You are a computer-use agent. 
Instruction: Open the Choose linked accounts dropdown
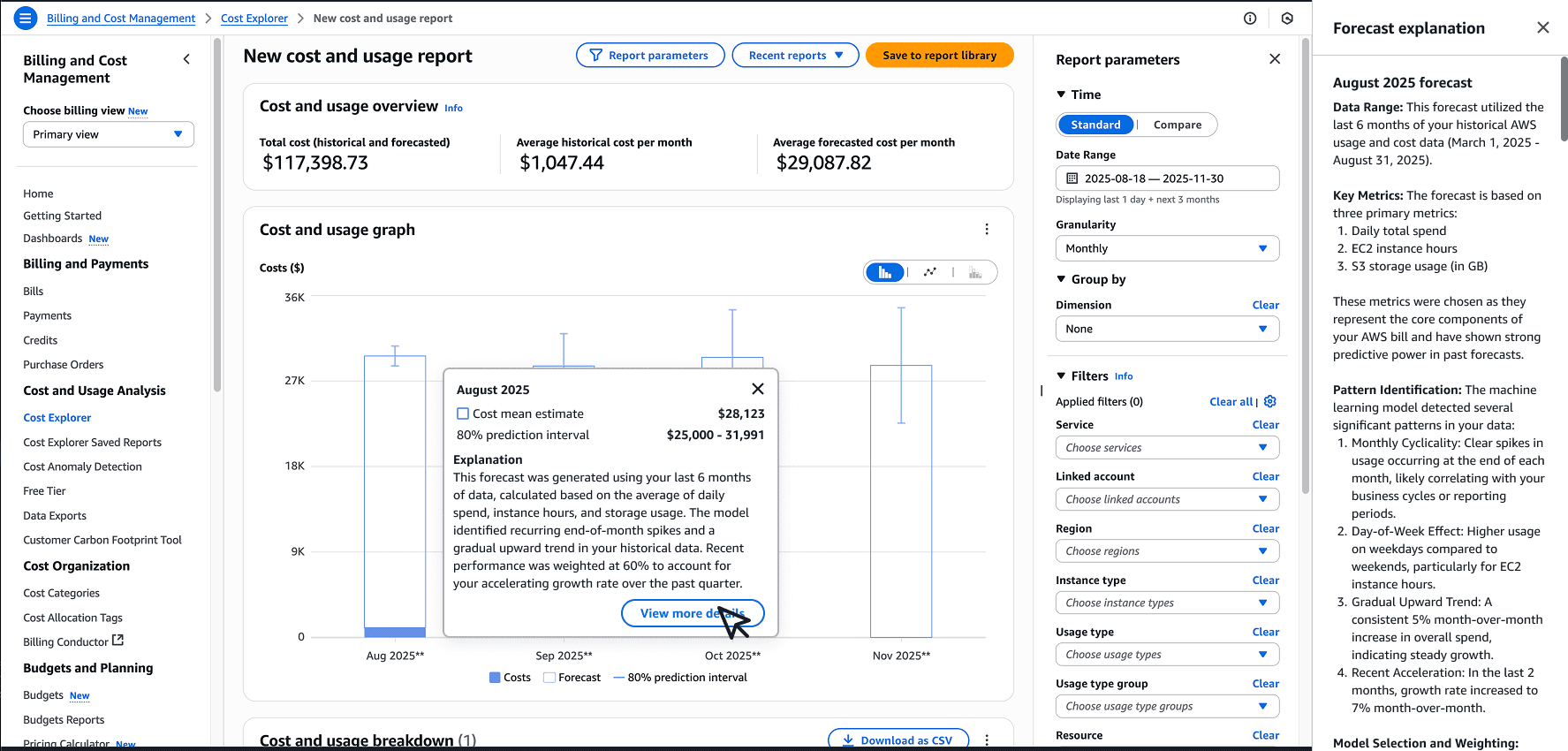coord(1167,499)
